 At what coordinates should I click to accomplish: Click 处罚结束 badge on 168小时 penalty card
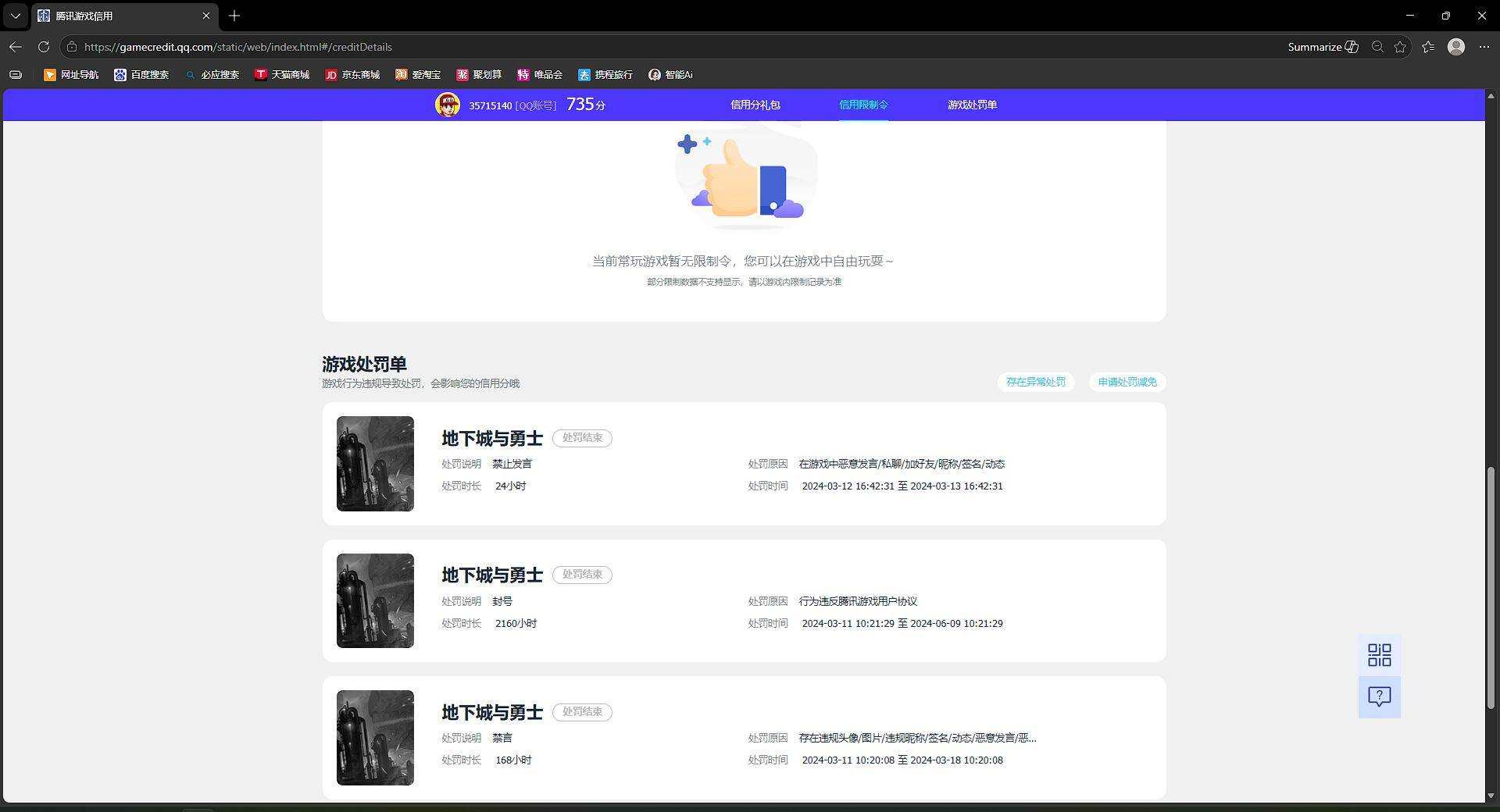pos(582,712)
